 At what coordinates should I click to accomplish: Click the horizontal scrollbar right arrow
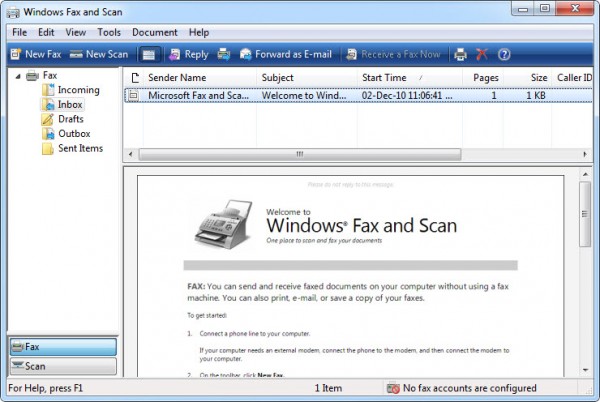click(x=585, y=154)
